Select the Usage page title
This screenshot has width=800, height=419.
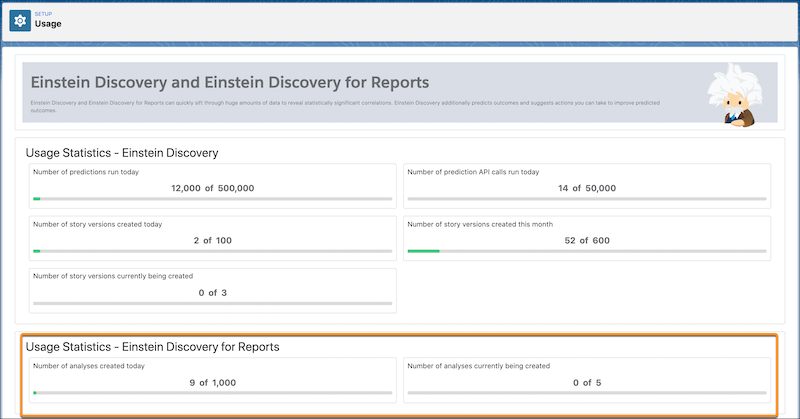point(48,24)
